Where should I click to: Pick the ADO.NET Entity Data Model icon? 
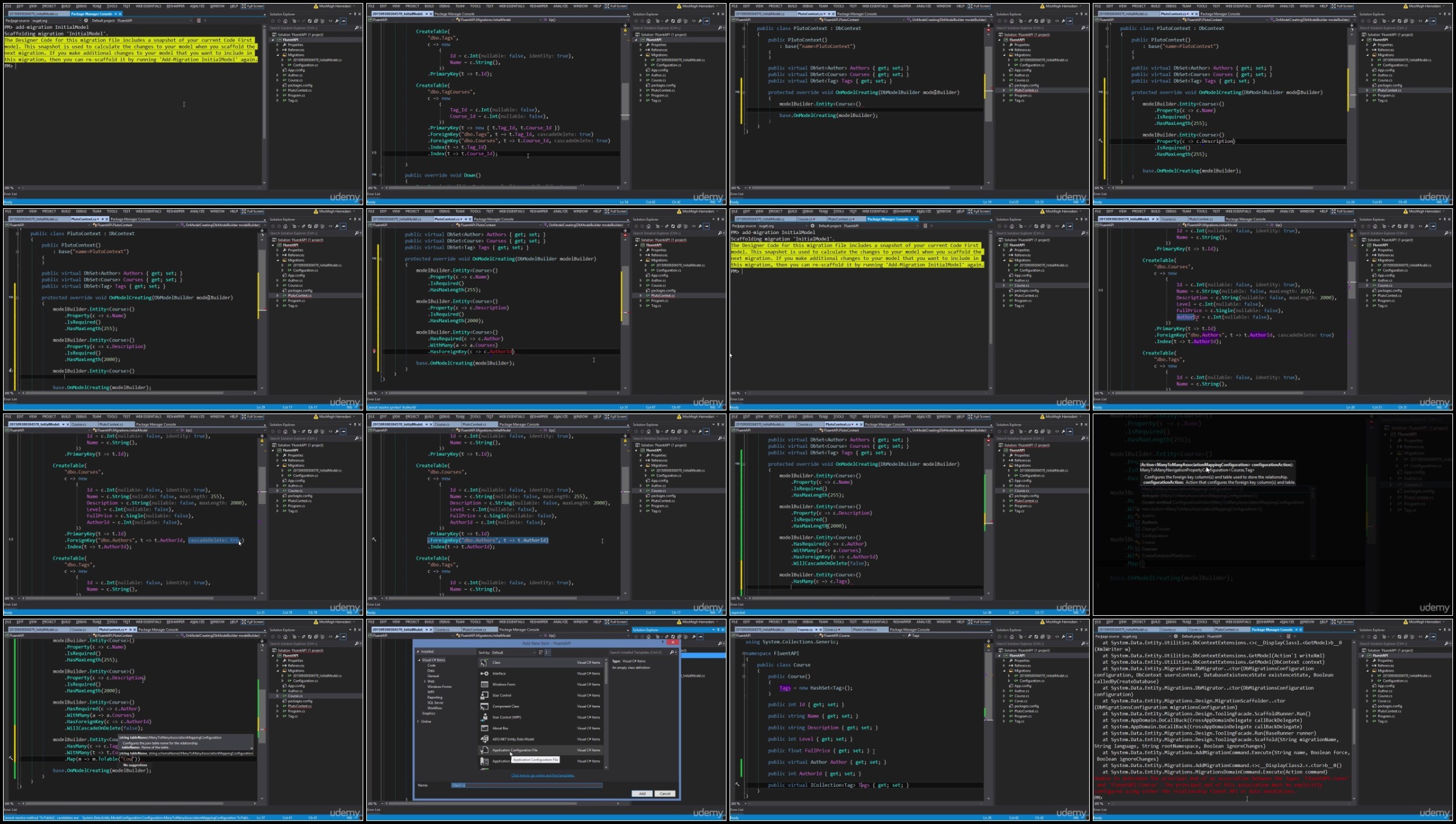484,739
